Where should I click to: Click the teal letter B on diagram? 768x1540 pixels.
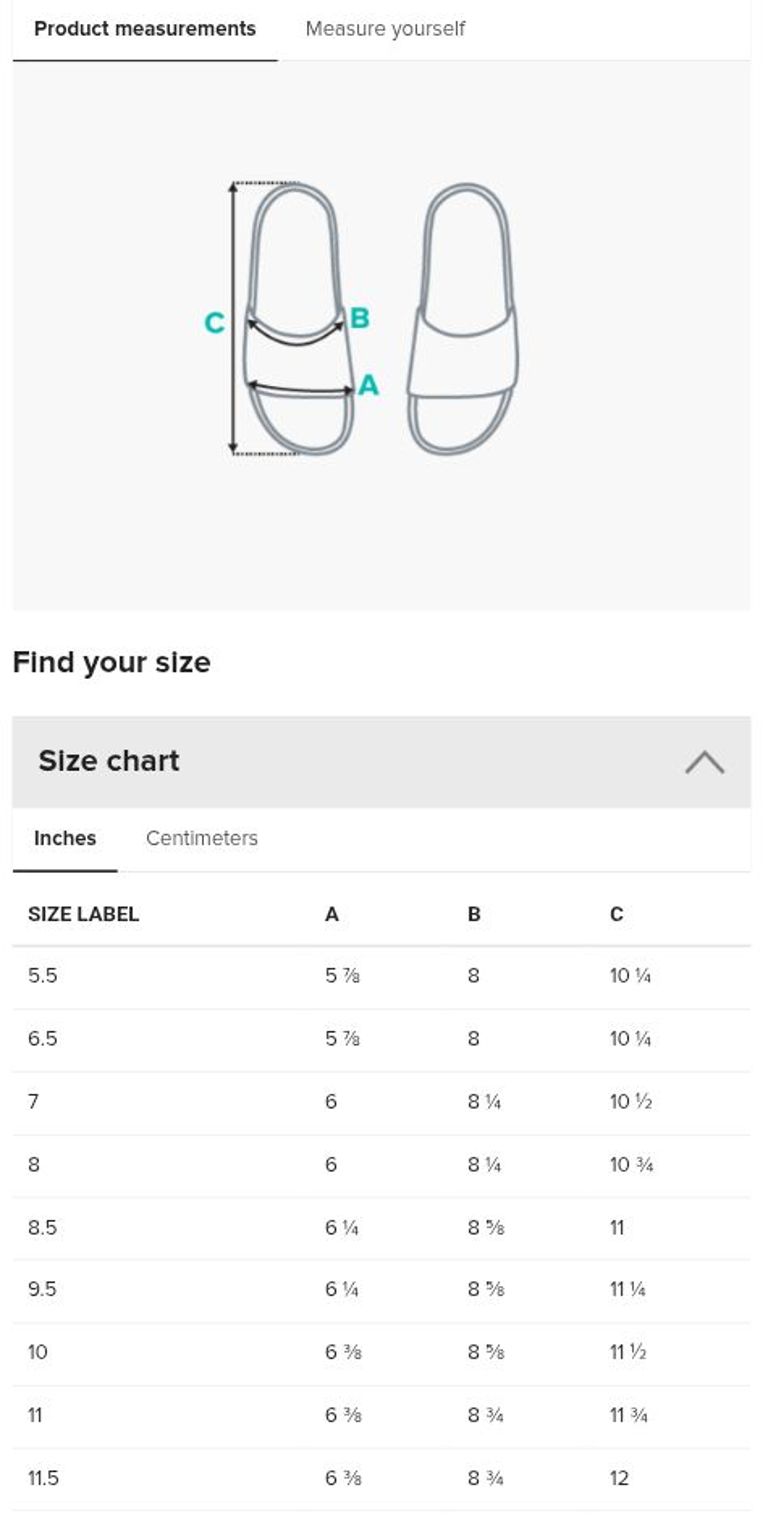point(360,318)
